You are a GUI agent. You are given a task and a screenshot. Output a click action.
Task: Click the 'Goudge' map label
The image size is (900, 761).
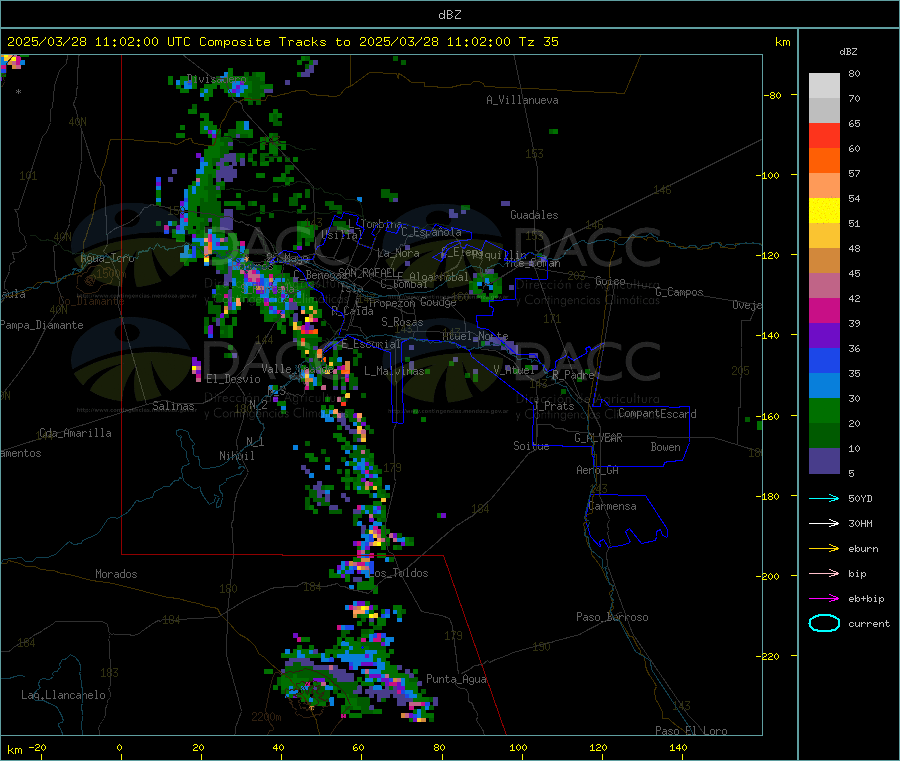click(438, 302)
